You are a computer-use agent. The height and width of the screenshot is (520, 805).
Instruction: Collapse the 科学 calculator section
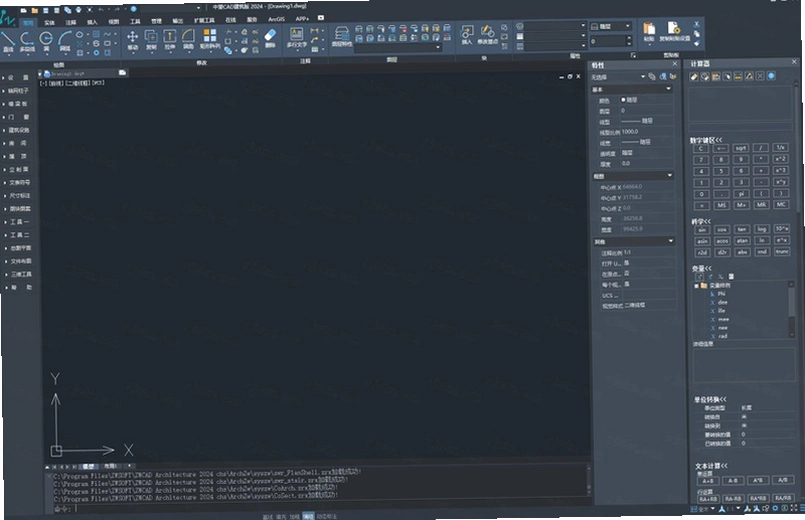(701, 221)
